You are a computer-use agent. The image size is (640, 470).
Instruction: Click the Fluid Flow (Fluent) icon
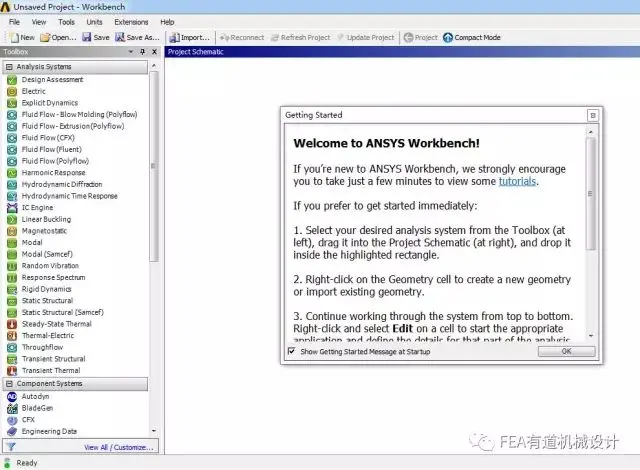point(12,150)
